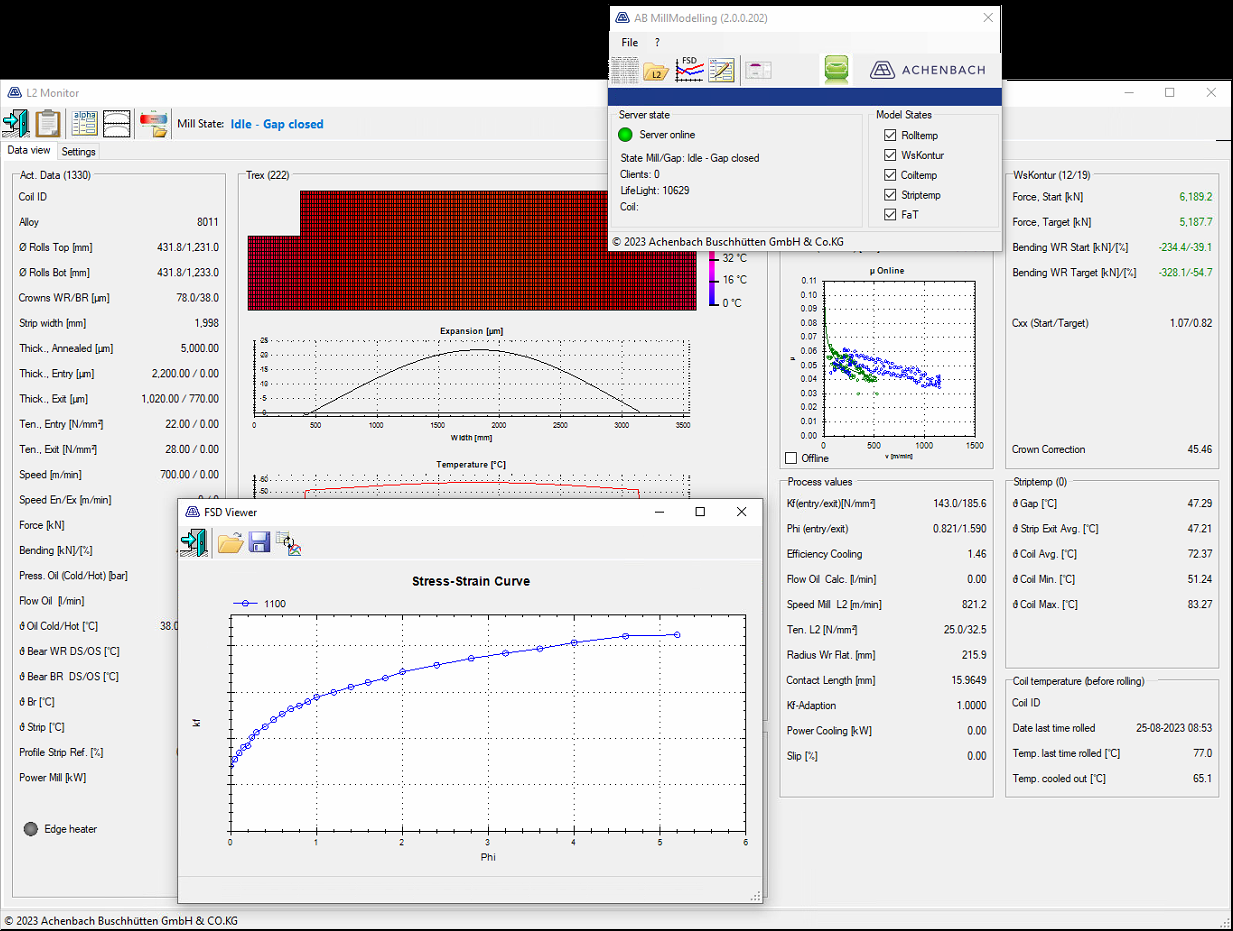Click the Trex red heat map grid
1233x931 pixels.
tap(472, 250)
